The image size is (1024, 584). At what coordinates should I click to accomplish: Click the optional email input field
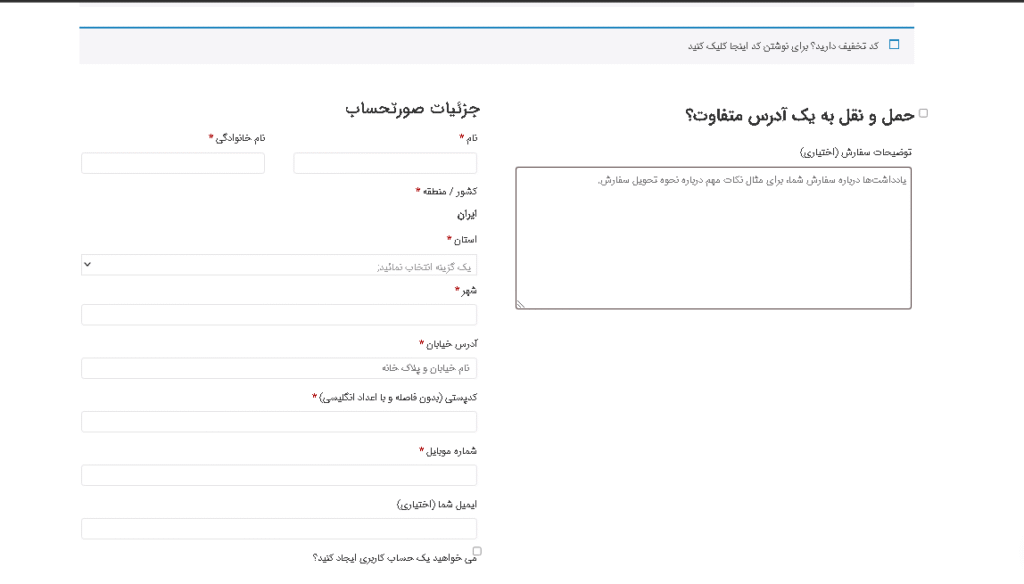(x=279, y=528)
